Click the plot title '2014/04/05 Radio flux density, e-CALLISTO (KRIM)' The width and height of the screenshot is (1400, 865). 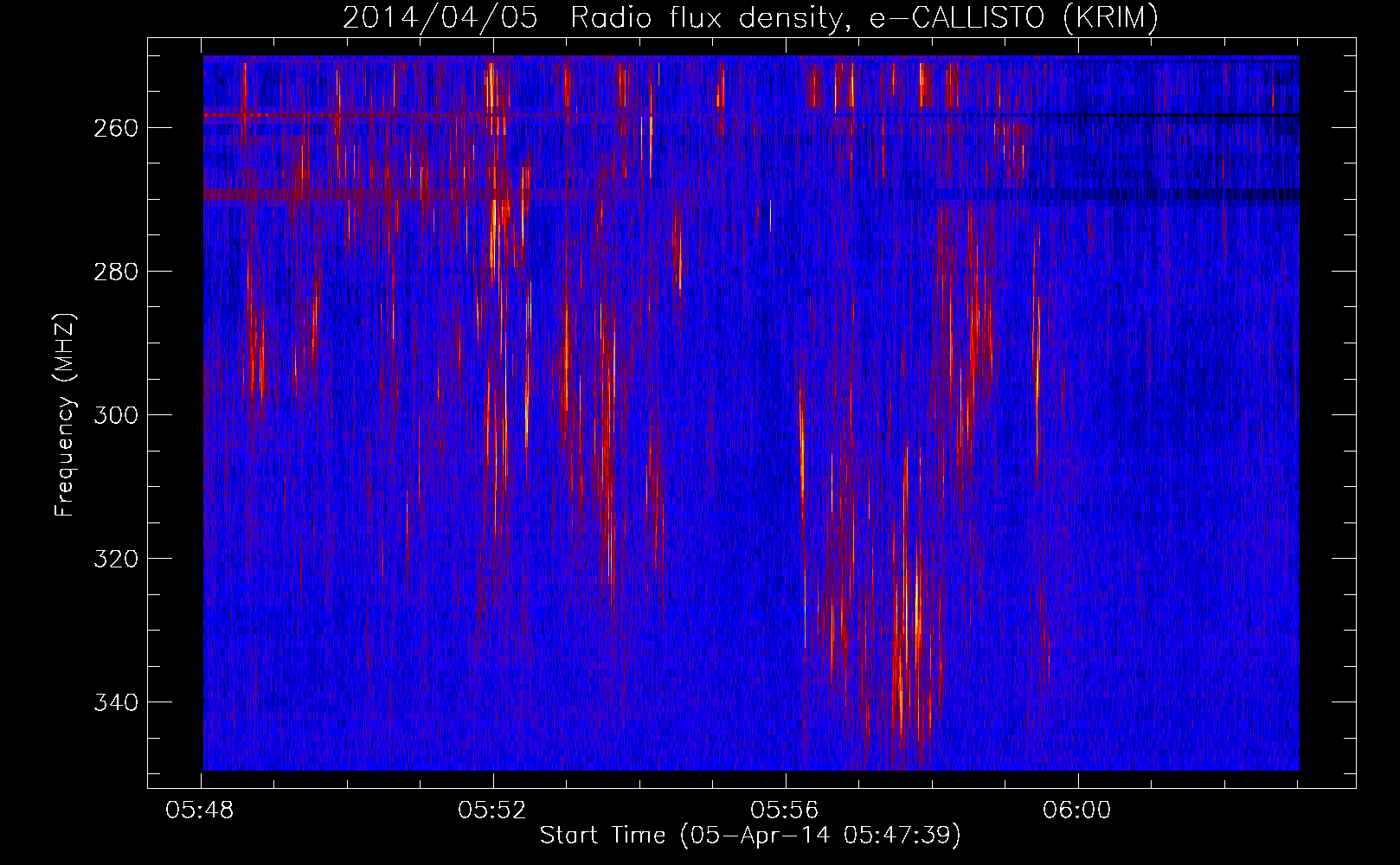pyautogui.click(x=750, y=17)
